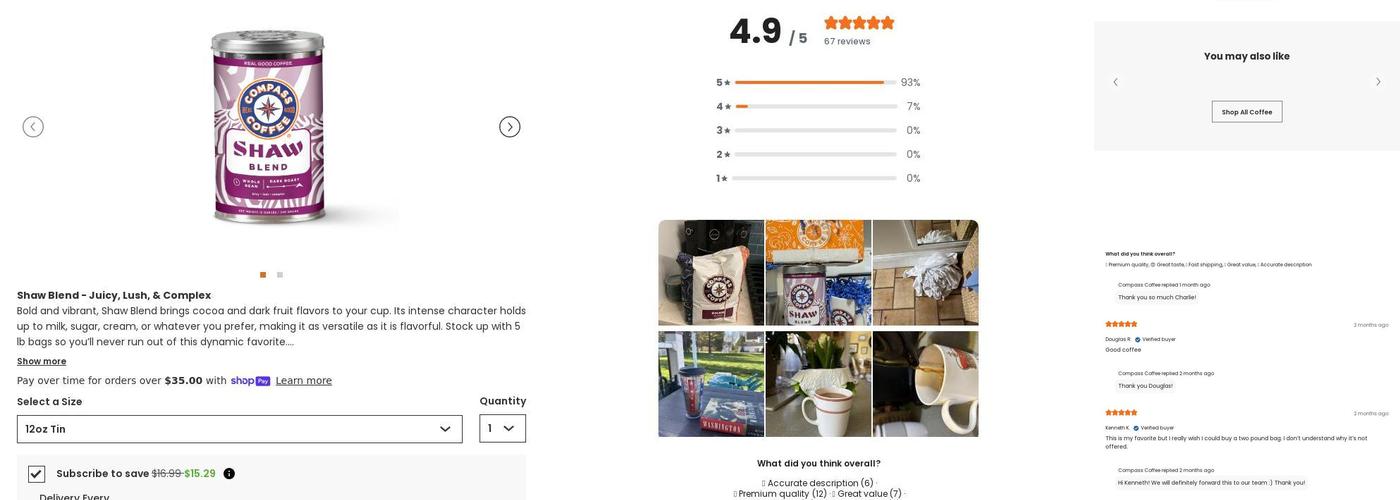Go to previous product image arrow
The width and height of the screenshot is (1400, 500).
(x=33, y=127)
